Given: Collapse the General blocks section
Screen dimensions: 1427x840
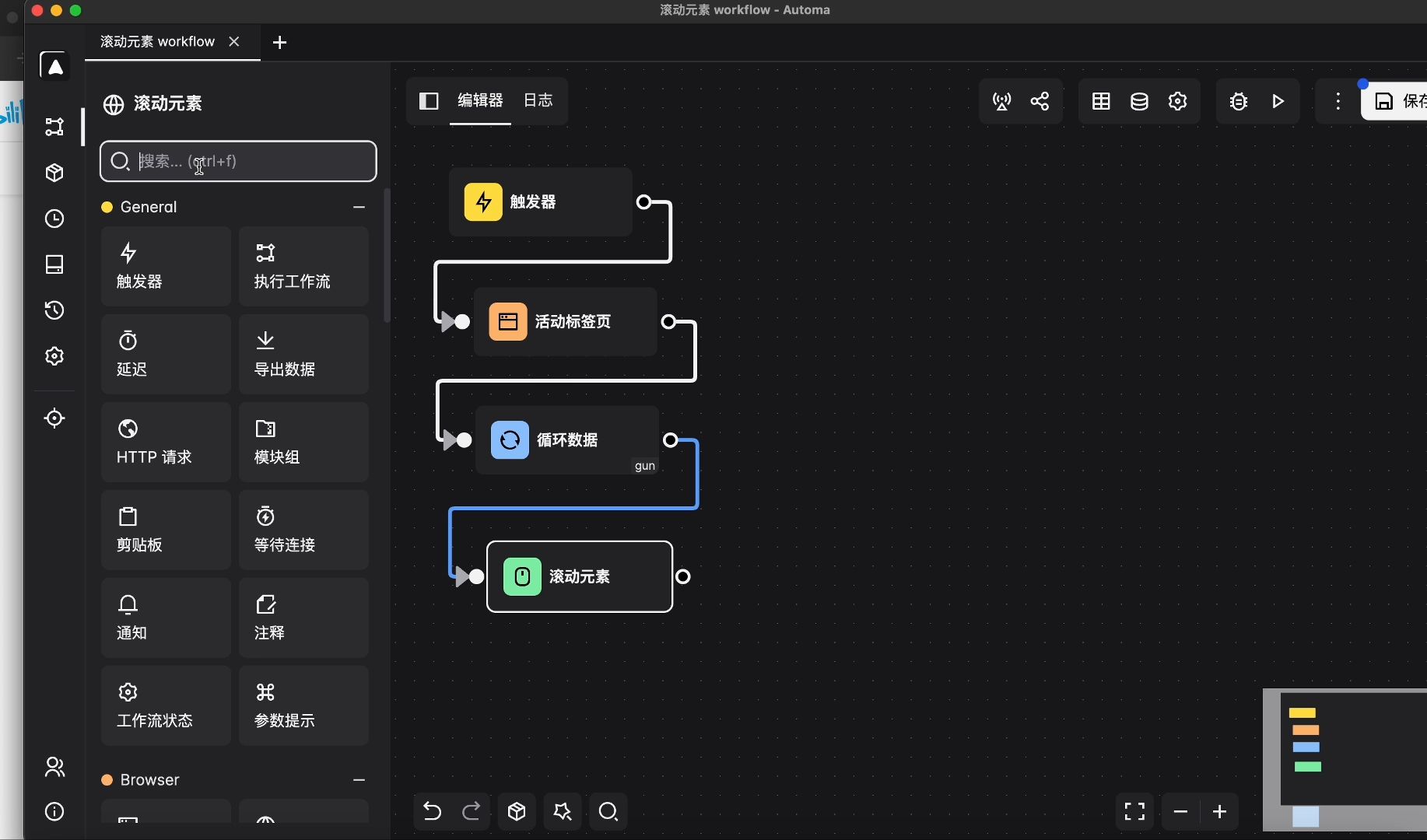Looking at the screenshot, I should tap(359, 207).
